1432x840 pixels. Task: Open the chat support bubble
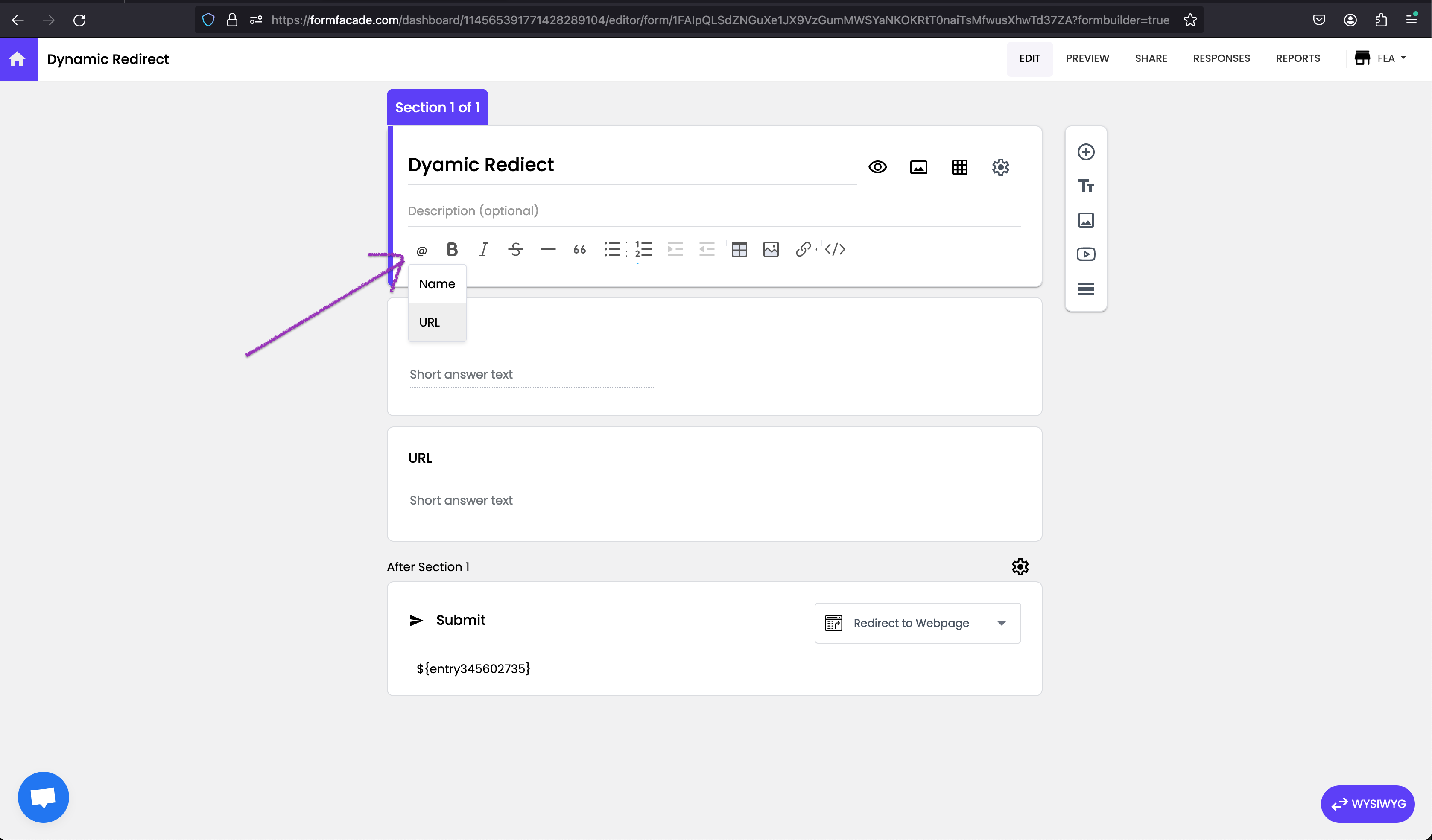43,797
